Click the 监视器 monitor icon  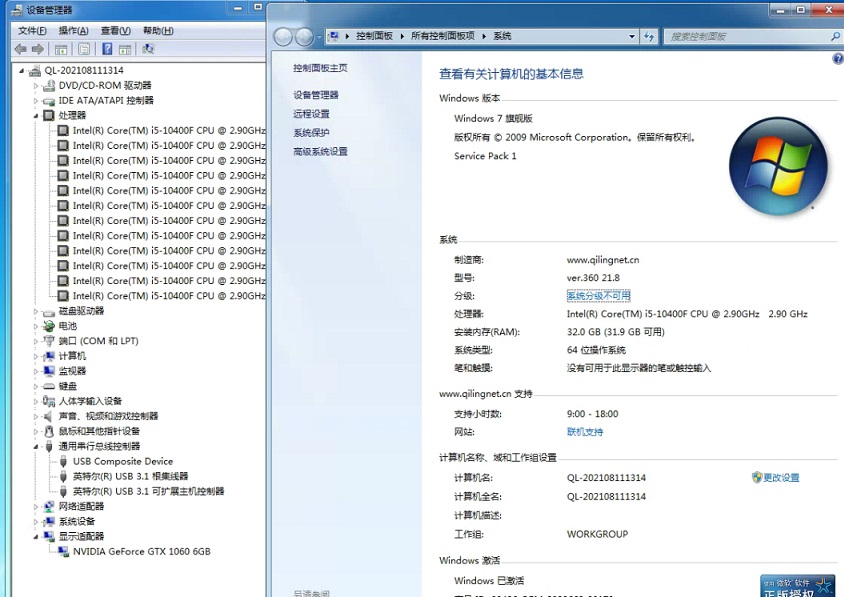(x=49, y=371)
